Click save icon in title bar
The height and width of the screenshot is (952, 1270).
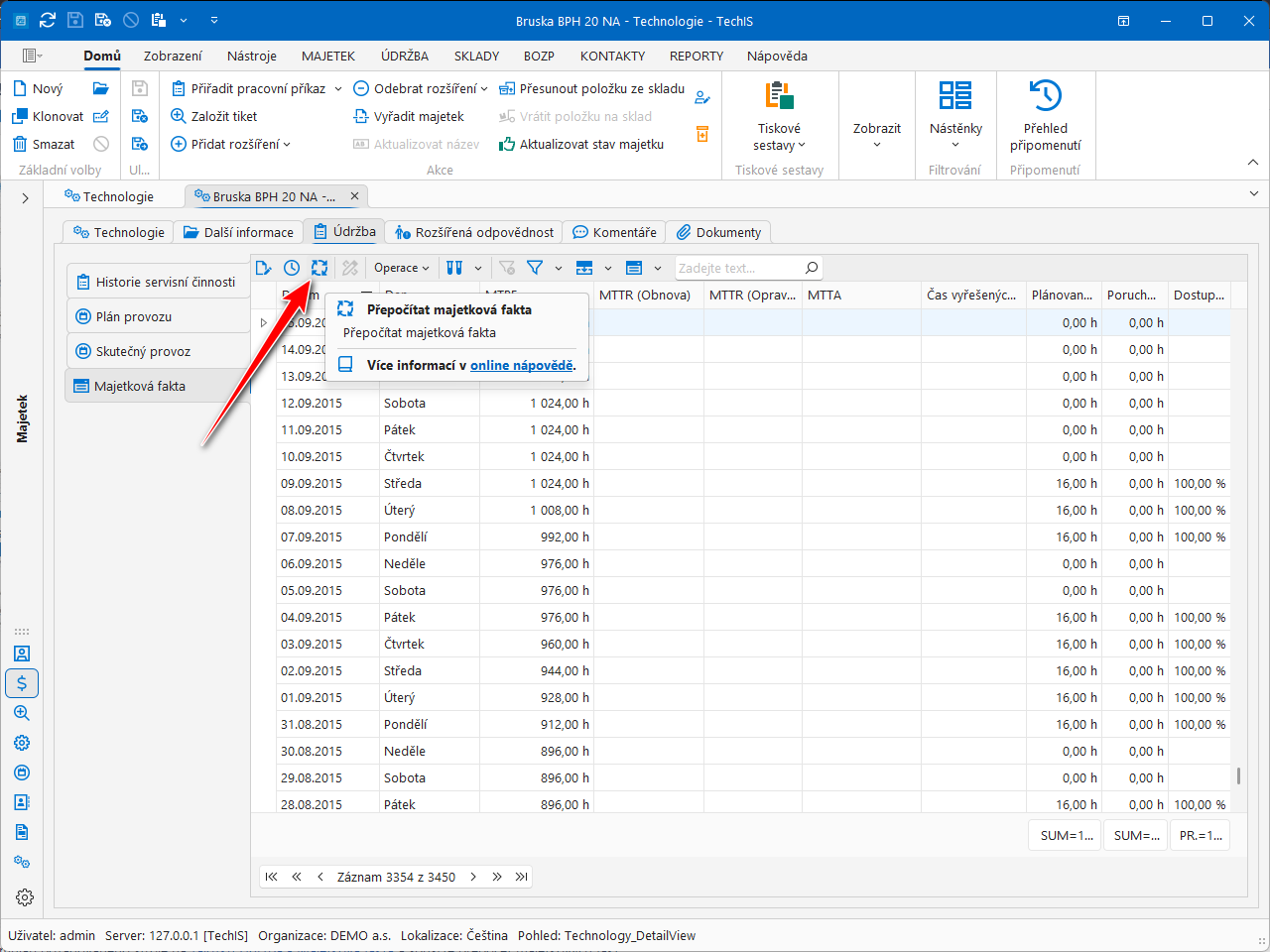[x=75, y=20]
